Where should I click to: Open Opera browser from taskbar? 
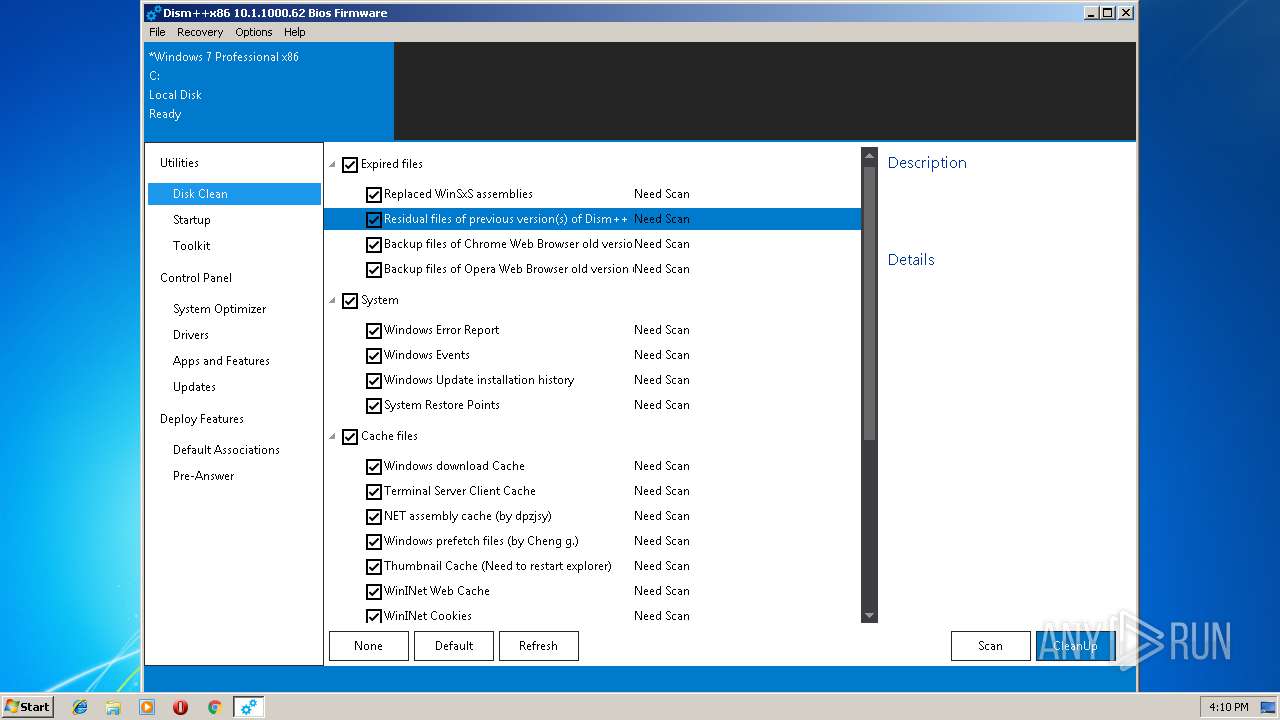(180, 707)
